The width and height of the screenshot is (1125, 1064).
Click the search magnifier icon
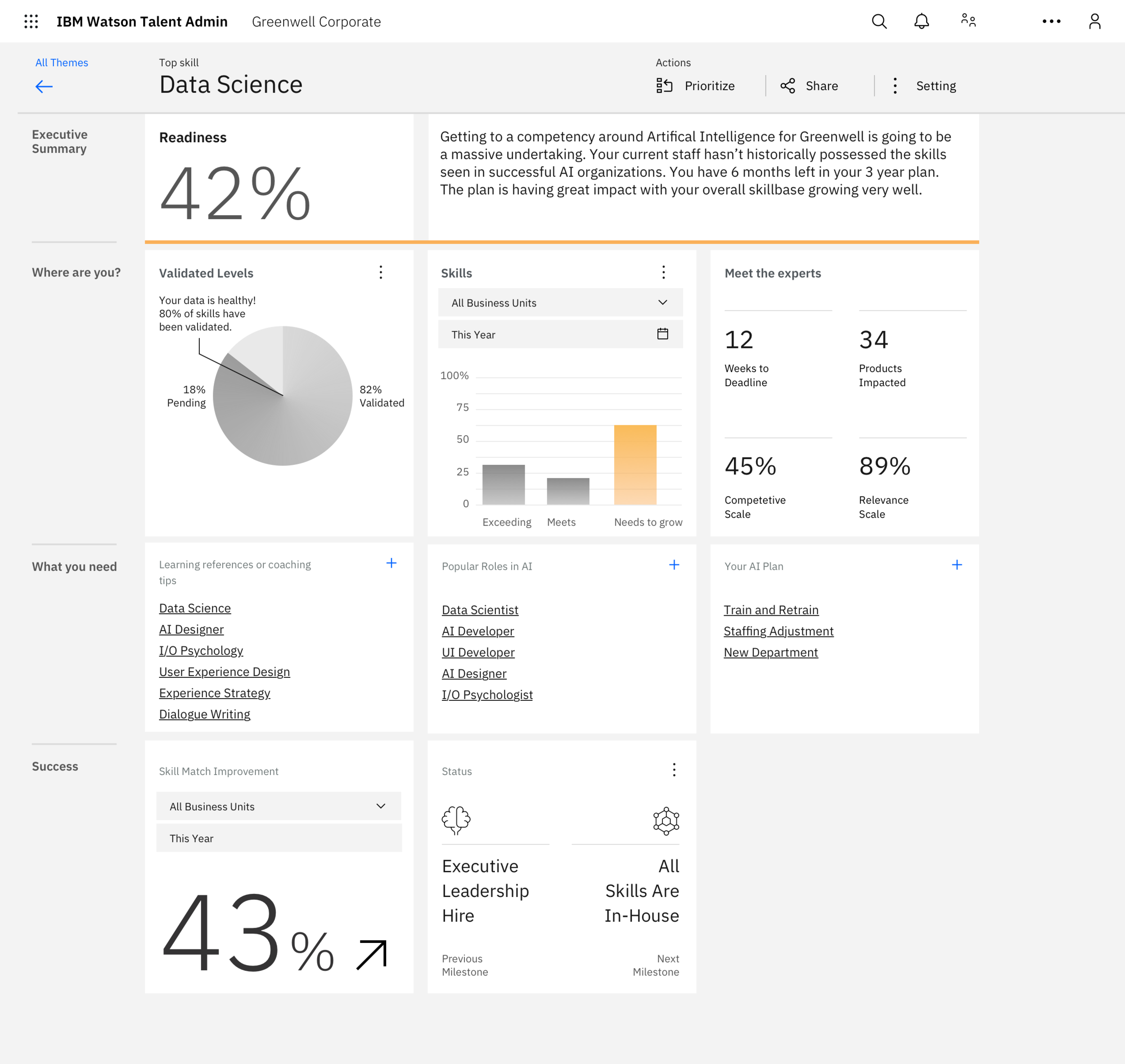[879, 22]
